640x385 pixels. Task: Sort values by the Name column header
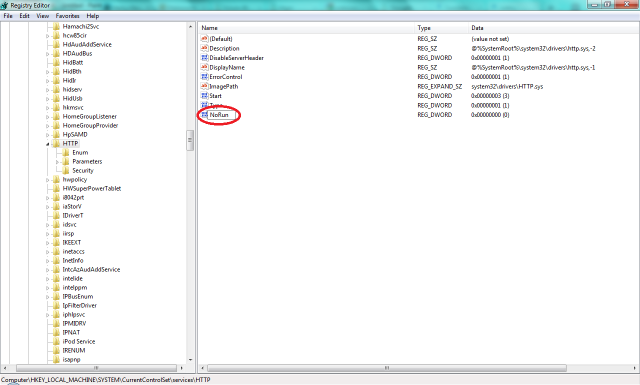(307, 28)
